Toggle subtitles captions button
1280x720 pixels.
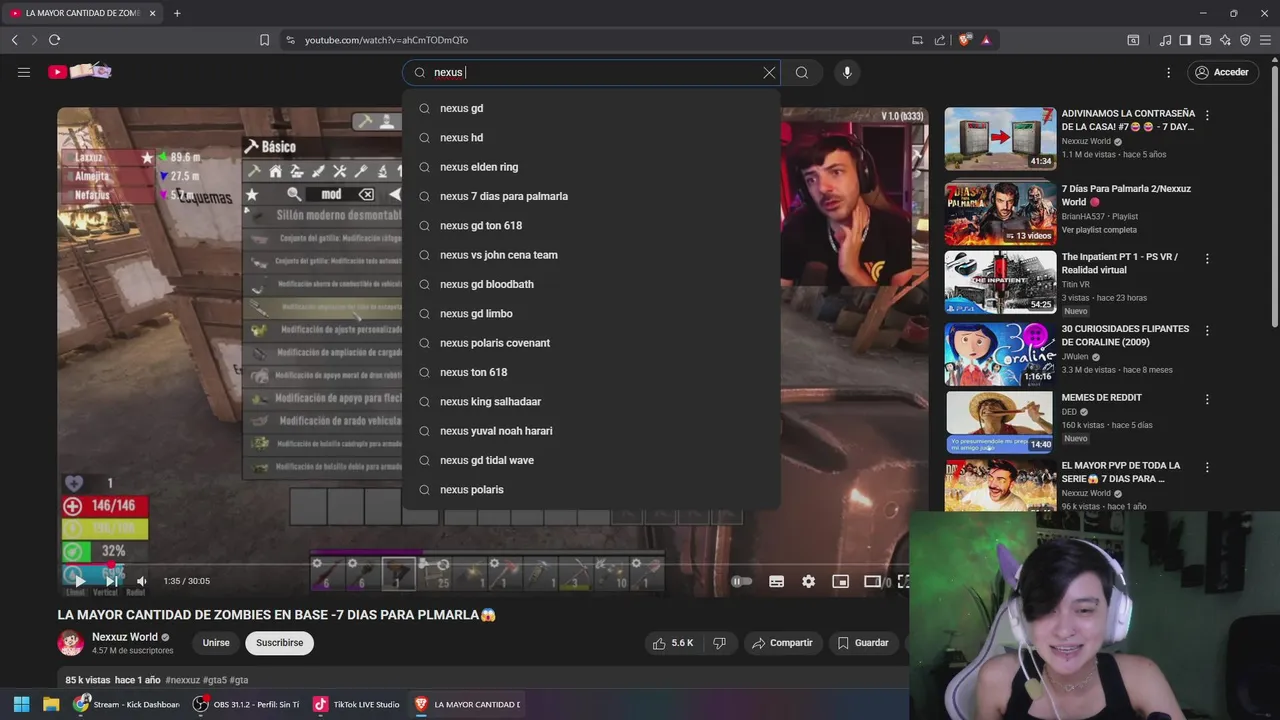776,581
